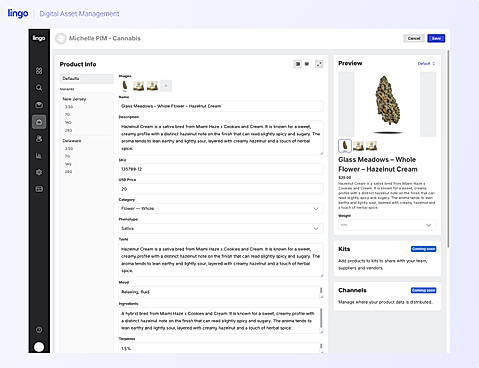Open the analytics chart icon in sidebar
Screen dimensions: 479x368
point(39,156)
